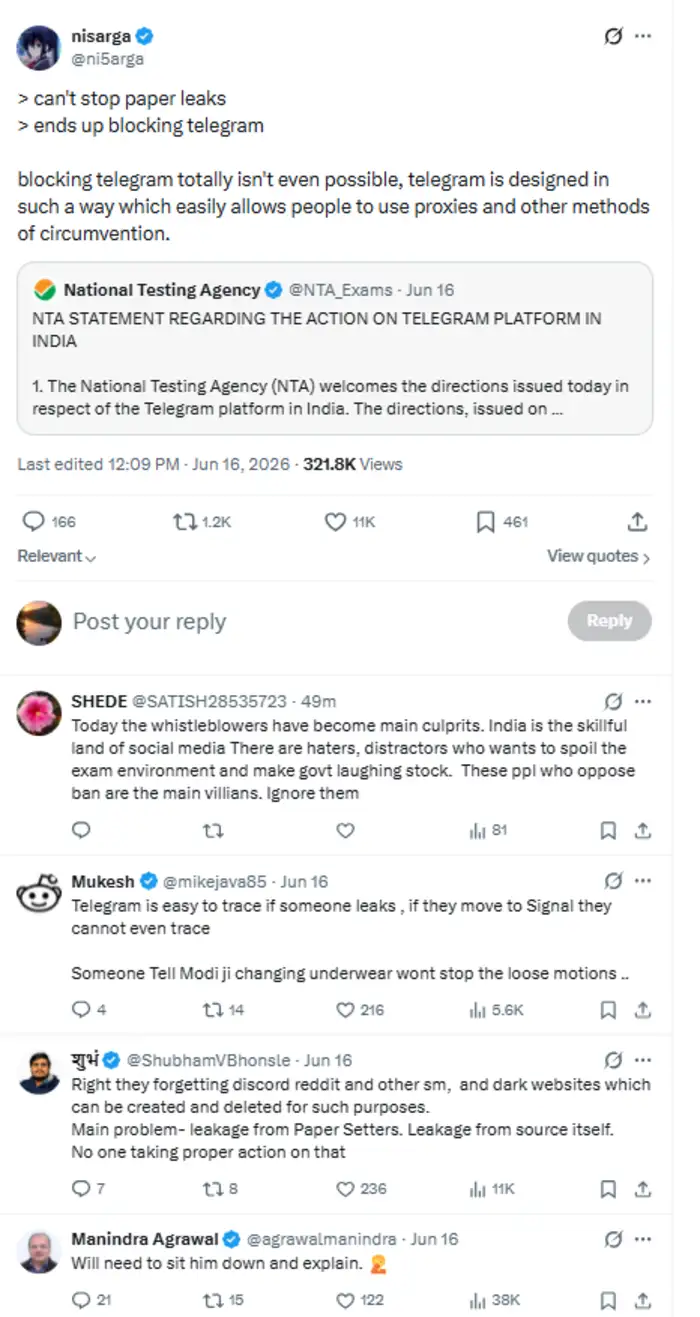Open nisarga's profile avatar
The width and height of the screenshot is (700, 1317).
point(39,47)
